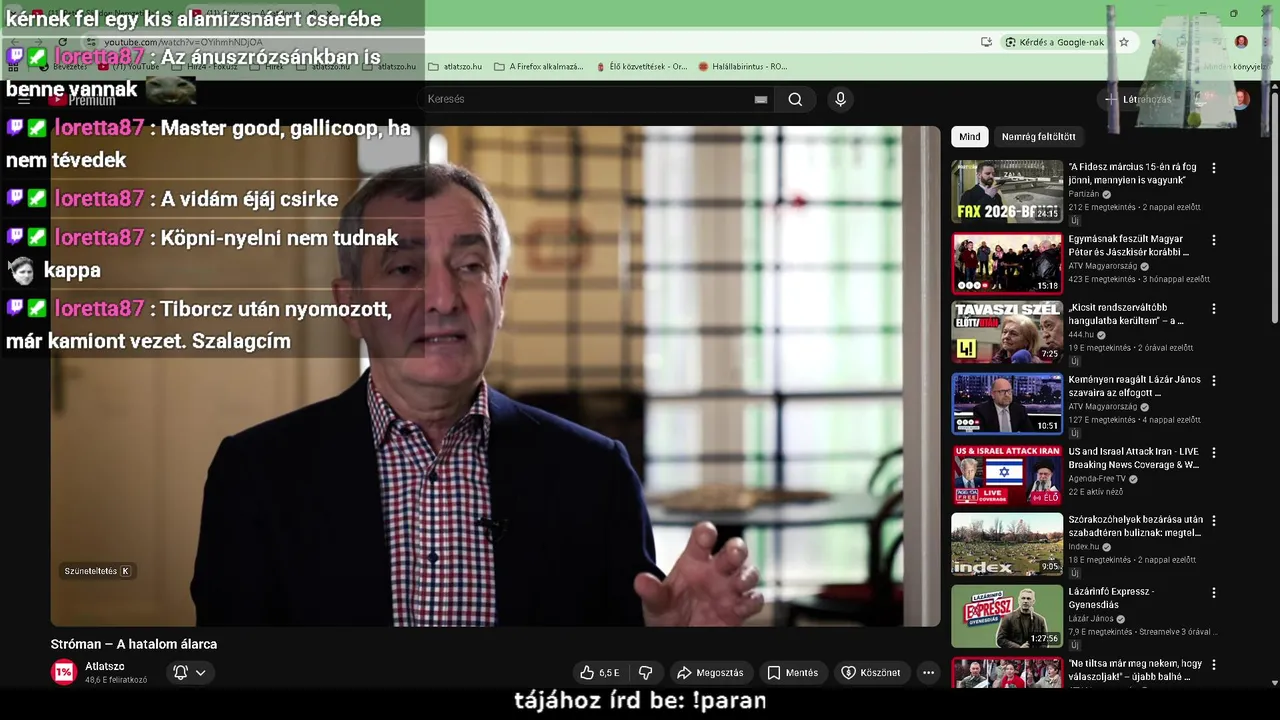This screenshot has height=720, width=1280.
Task: Open more actions menu below the video
Action: [x=928, y=673]
